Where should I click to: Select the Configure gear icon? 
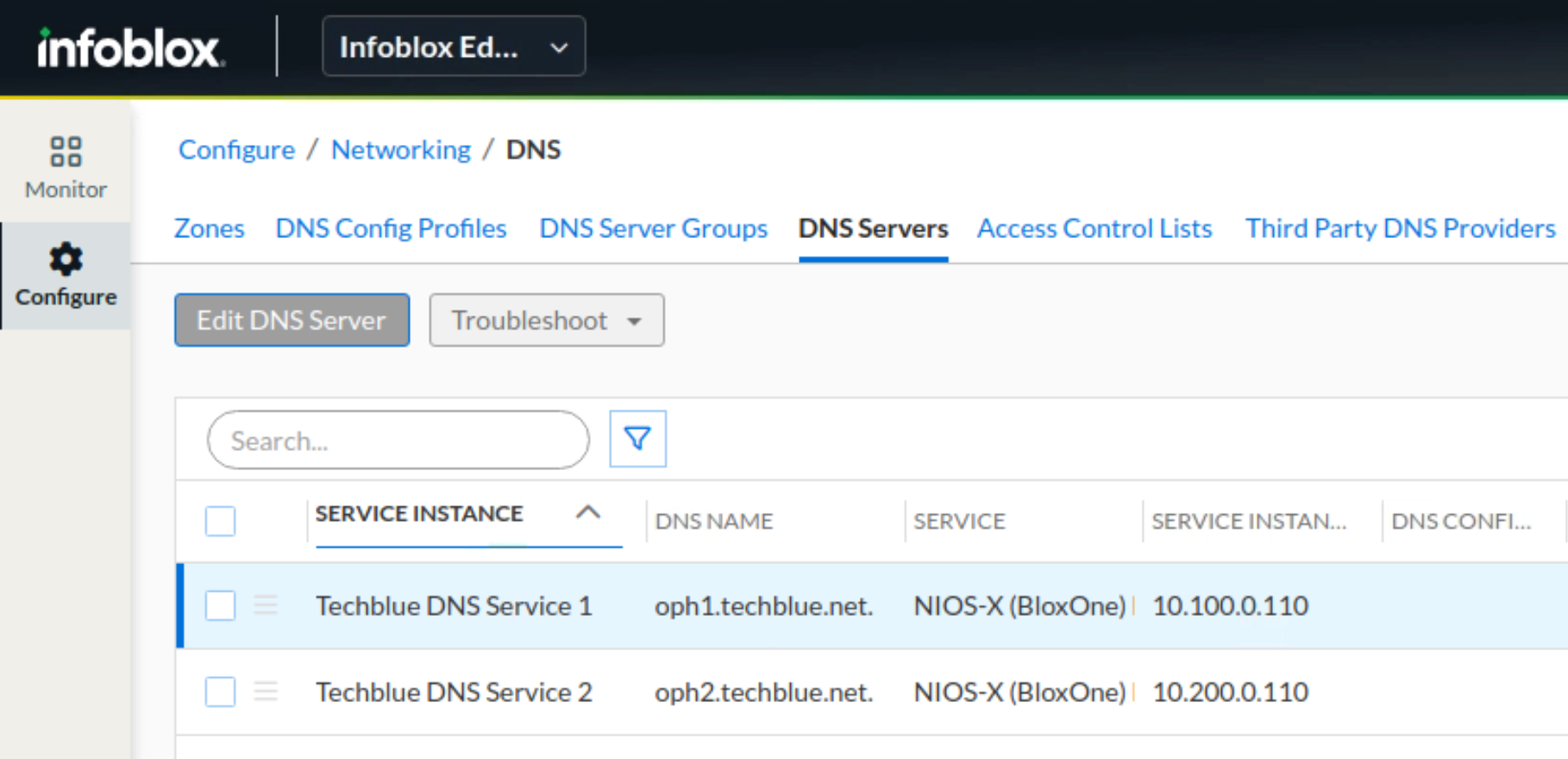coord(66,260)
